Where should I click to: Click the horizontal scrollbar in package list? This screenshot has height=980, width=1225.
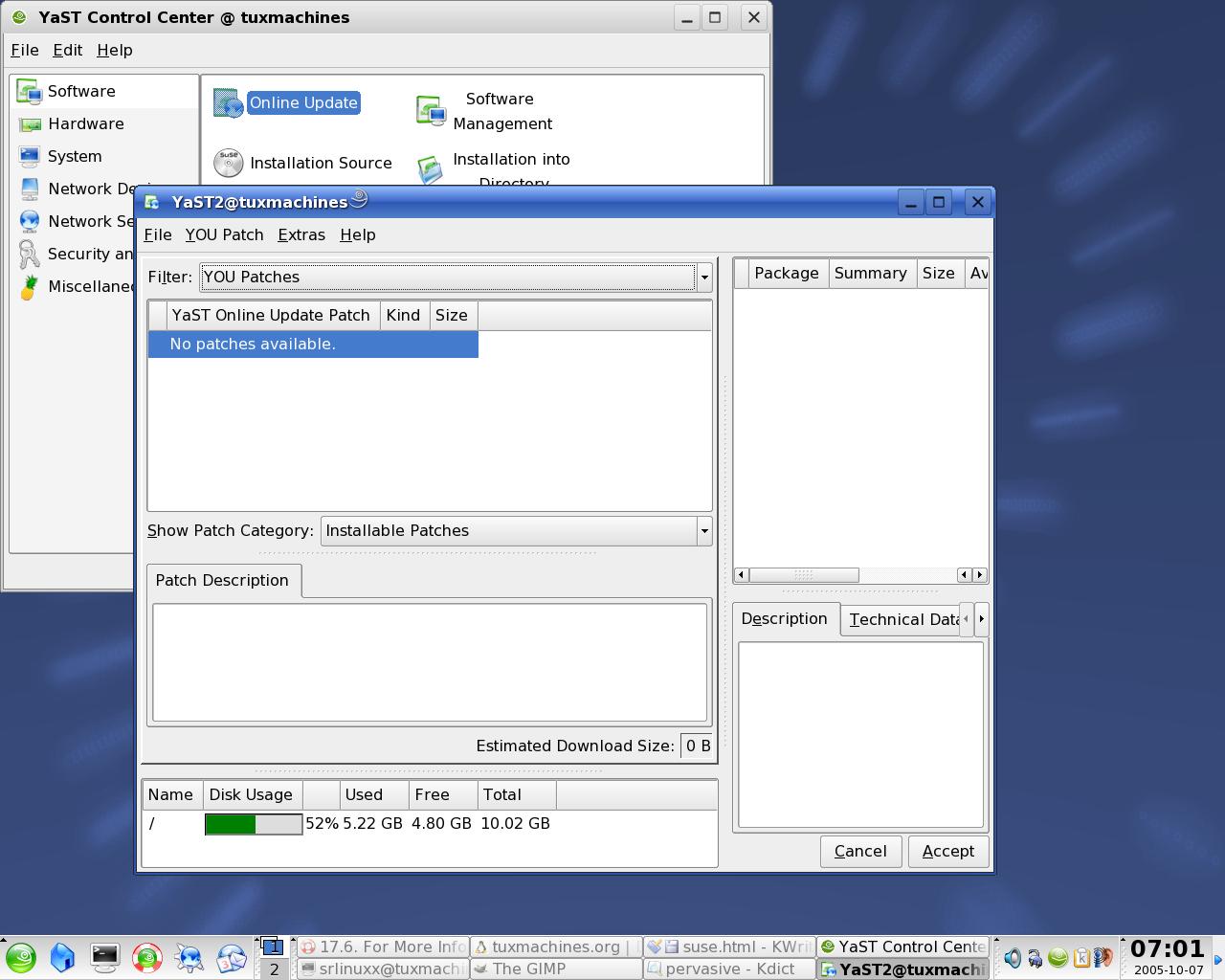click(x=804, y=575)
